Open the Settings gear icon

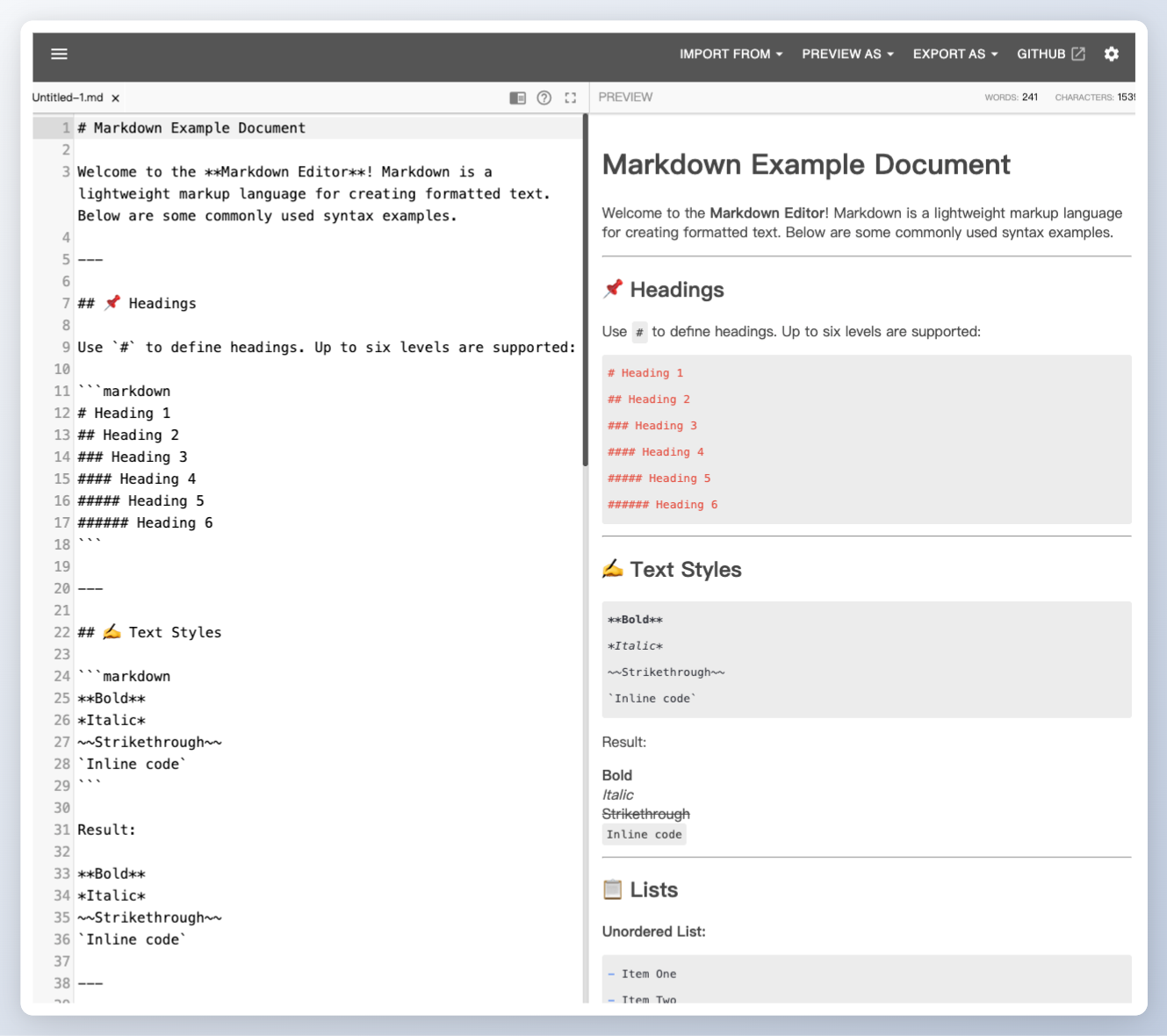(1111, 54)
